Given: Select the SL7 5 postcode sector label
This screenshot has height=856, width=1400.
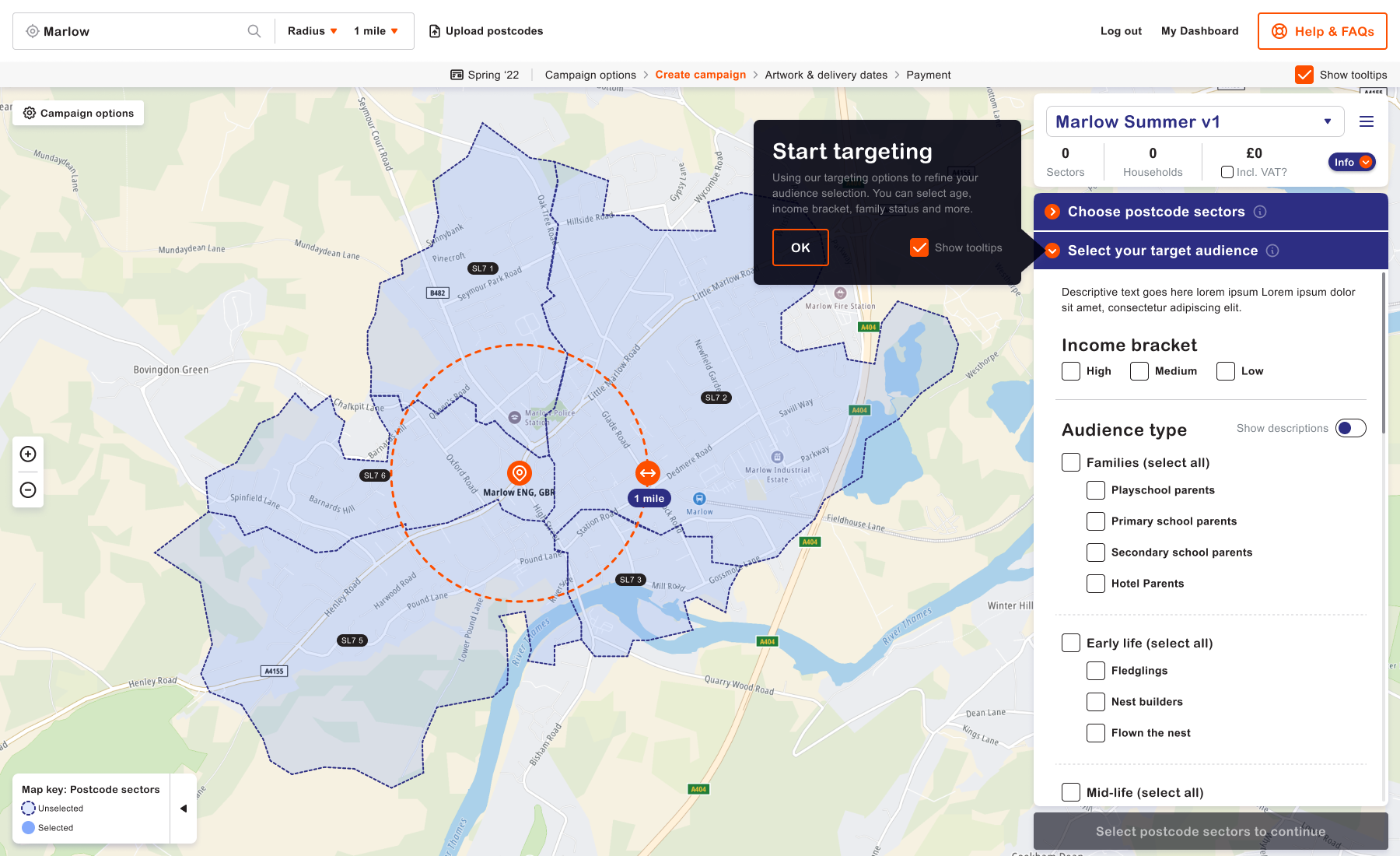Looking at the screenshot, I should coord(352,640).
